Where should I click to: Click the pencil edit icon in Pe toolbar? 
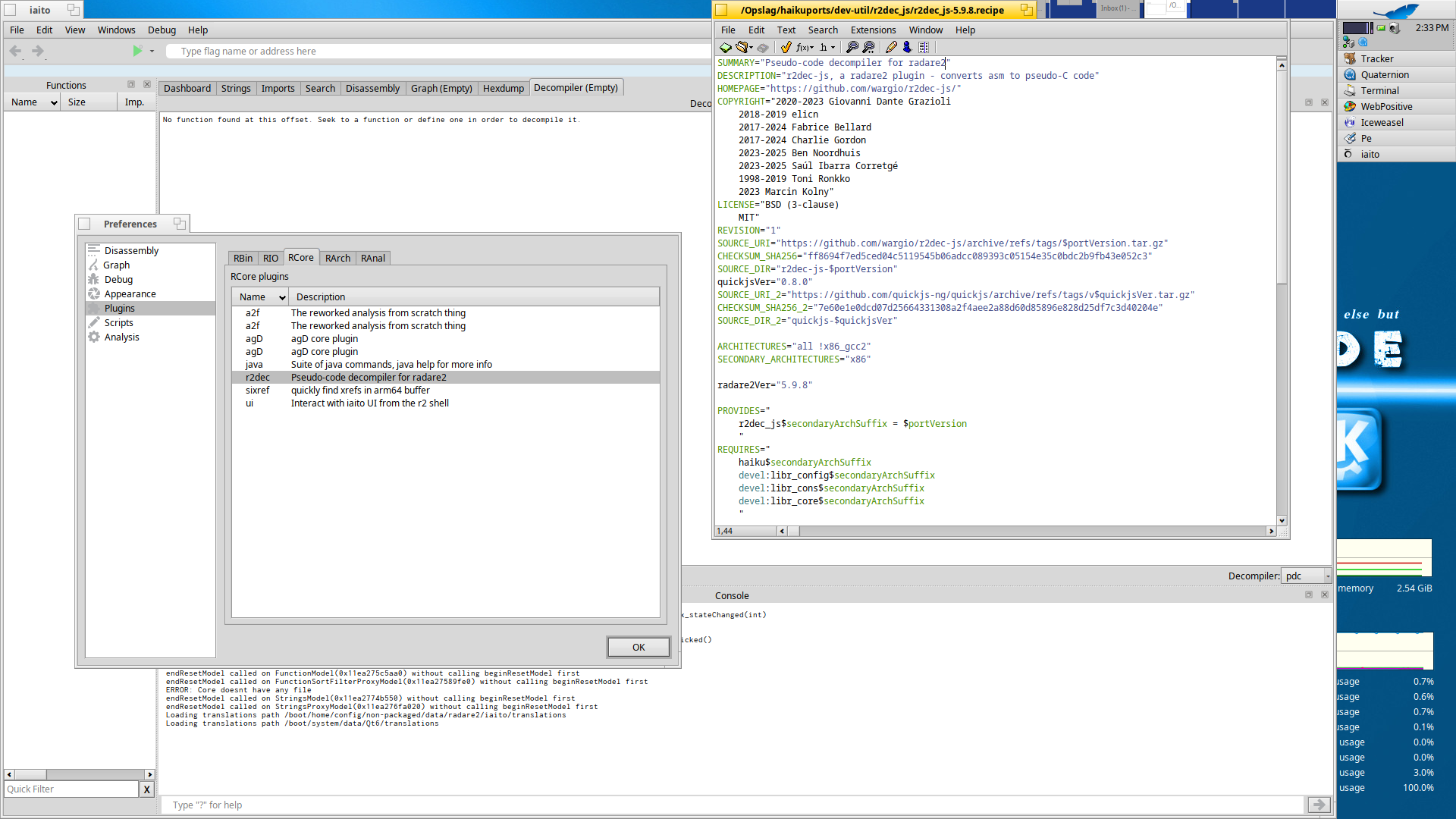coord(891,47)
